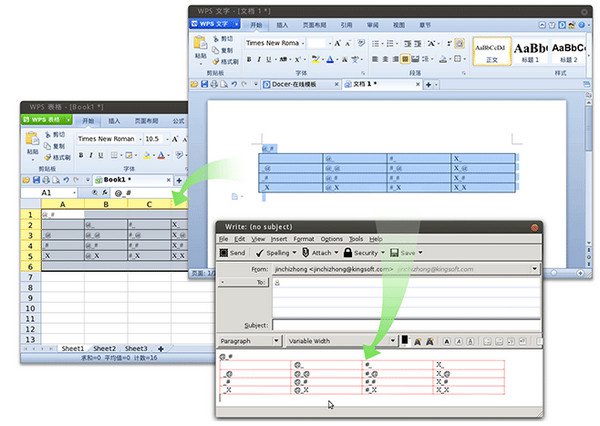Click Print icon in WPS Writer quick toolbar
The width and height of the screenshot is (600, 426).
[214, 84]
